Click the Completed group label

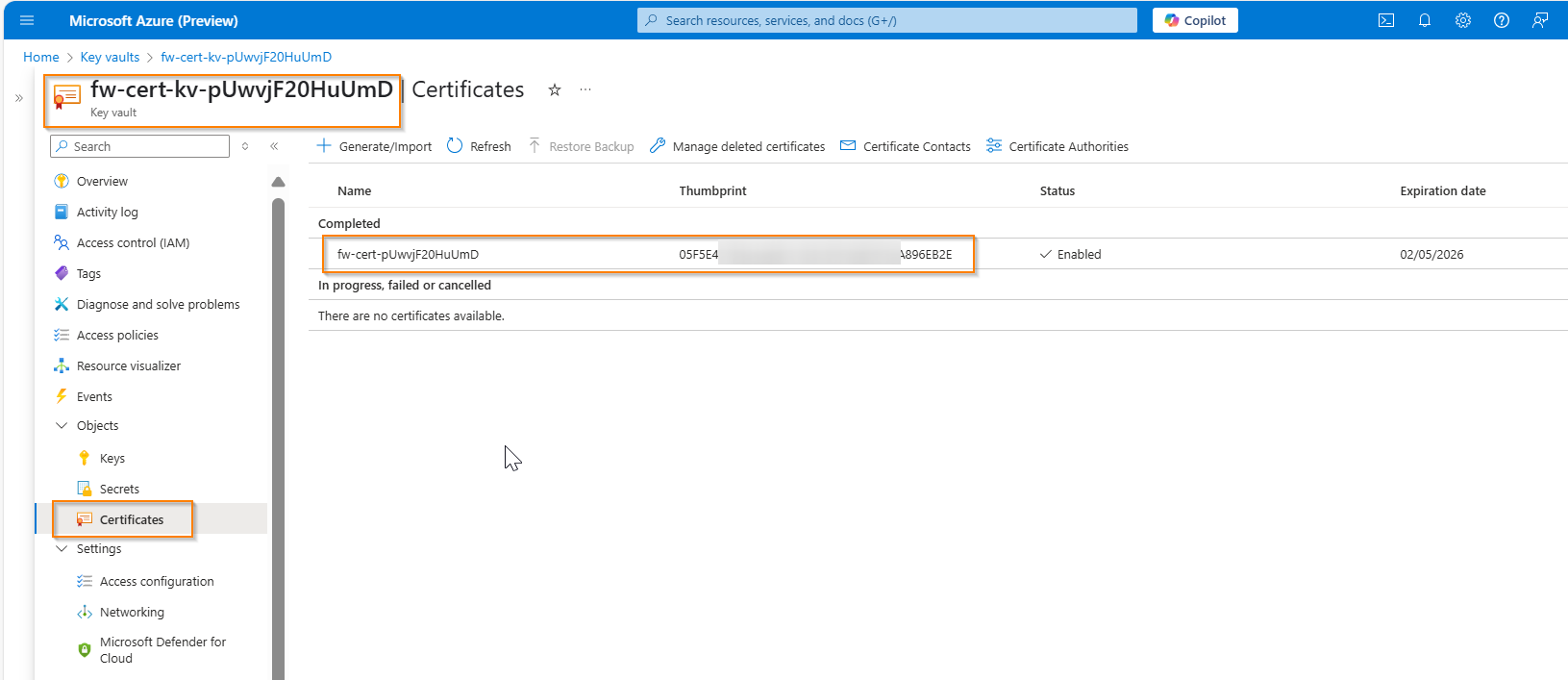(349, 223)
